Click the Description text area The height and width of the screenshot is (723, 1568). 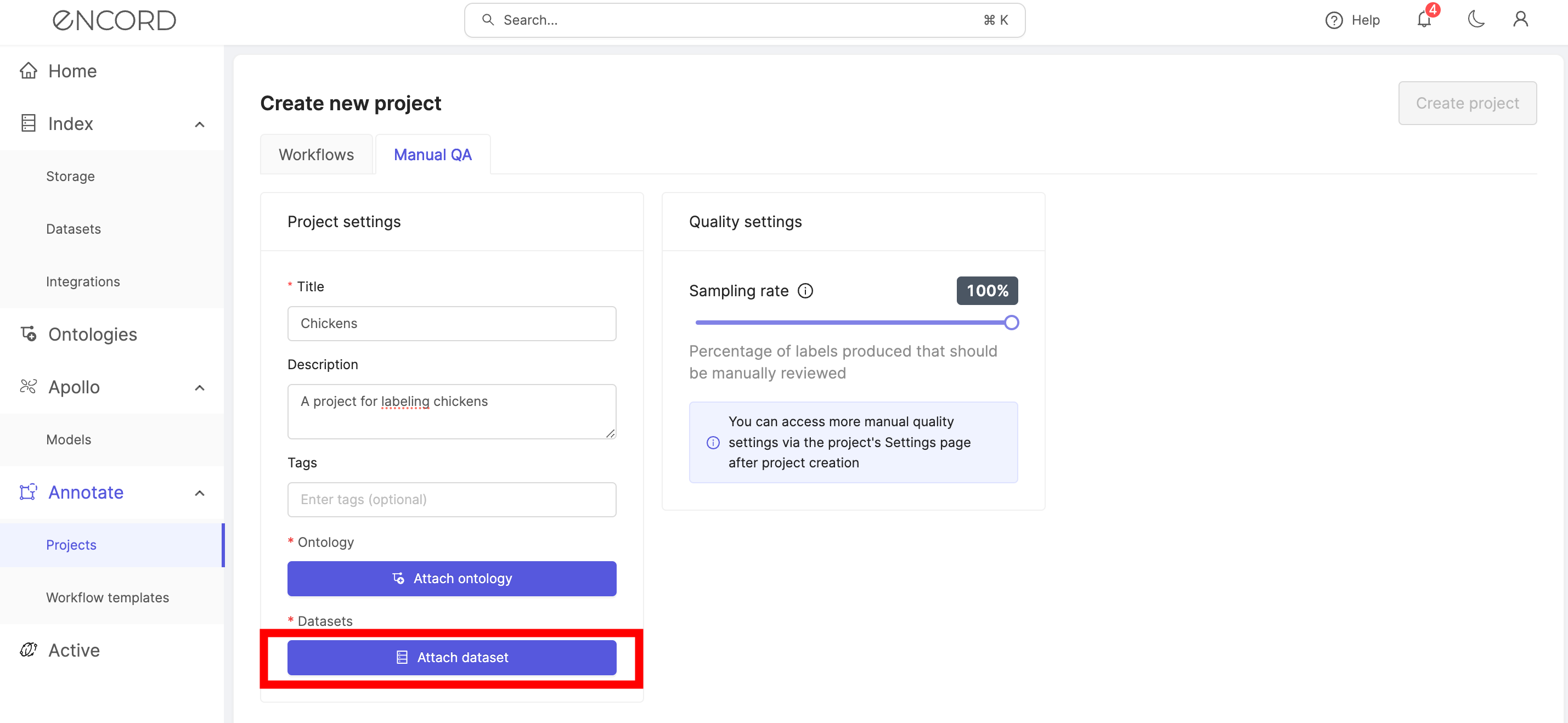pos(452,411)
